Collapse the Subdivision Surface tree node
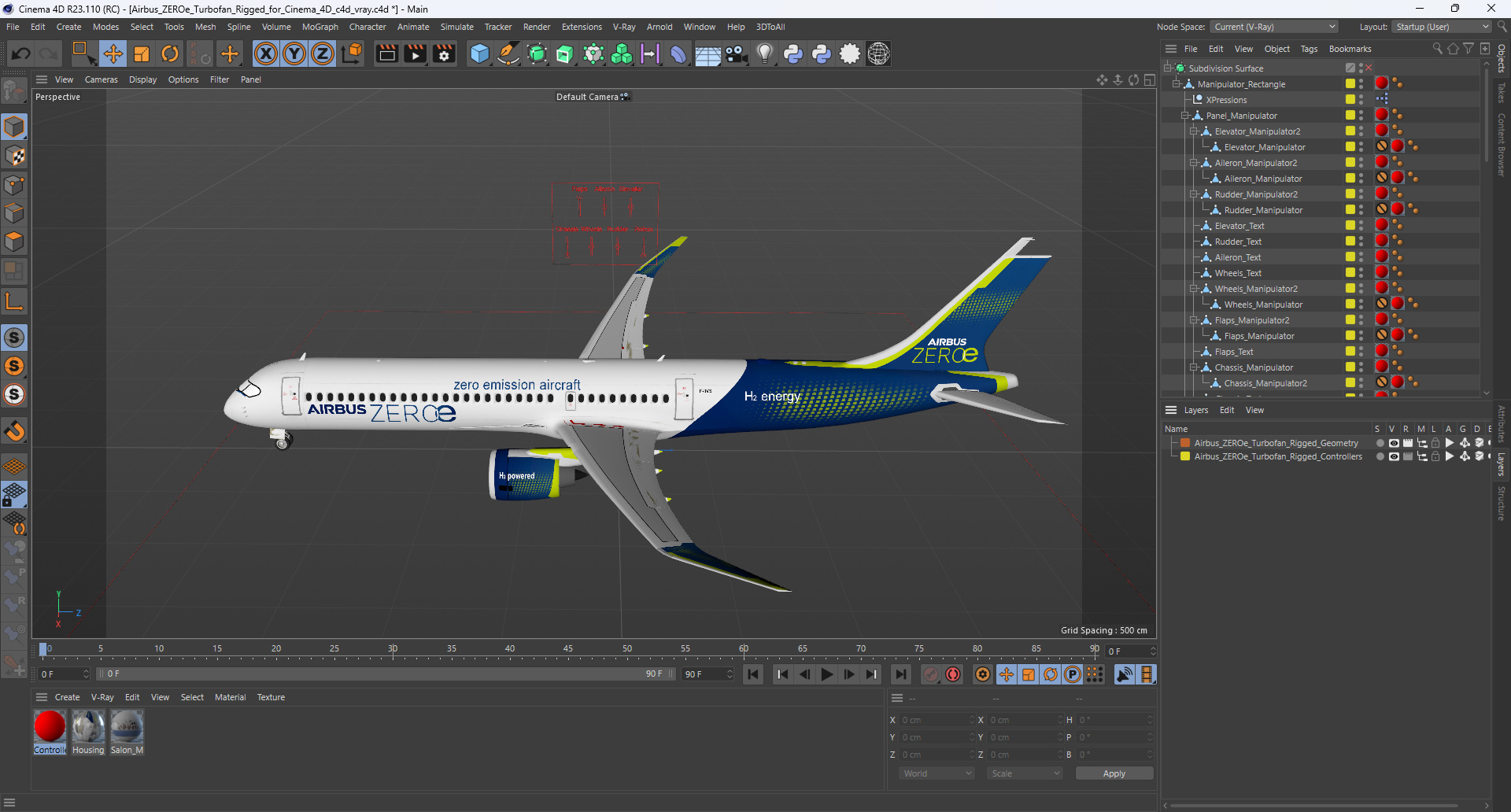Screen dimensions: 1511x812 click(1168, 68)
